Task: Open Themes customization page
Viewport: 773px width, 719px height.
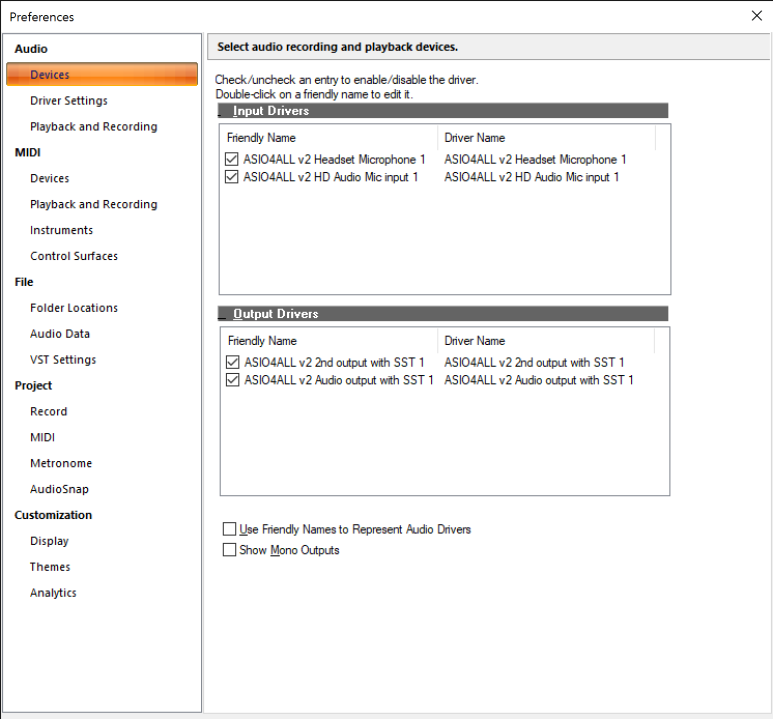Action: point(50,567)
